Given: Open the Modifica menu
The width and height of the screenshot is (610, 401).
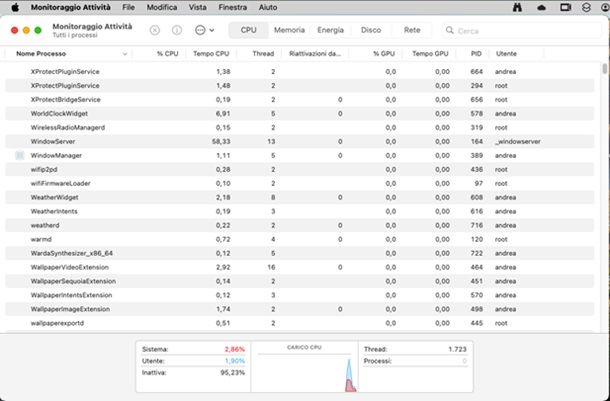Looking at the screenshot, I should tap(162, 7).
